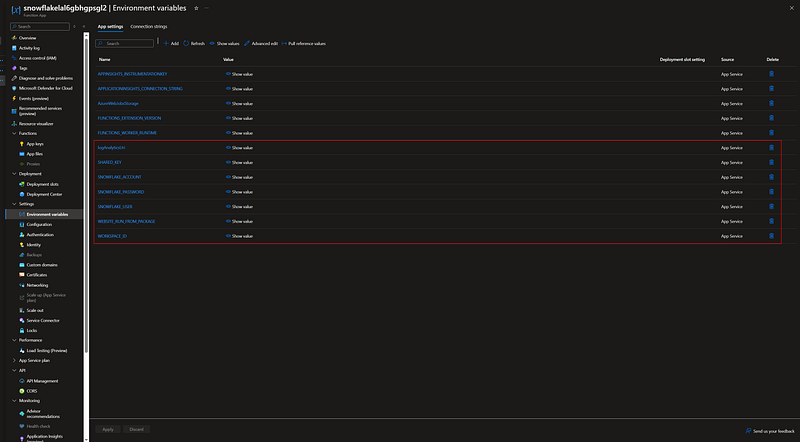Expand the App Service plan section

pyautogui.click(x=14, y=360)
